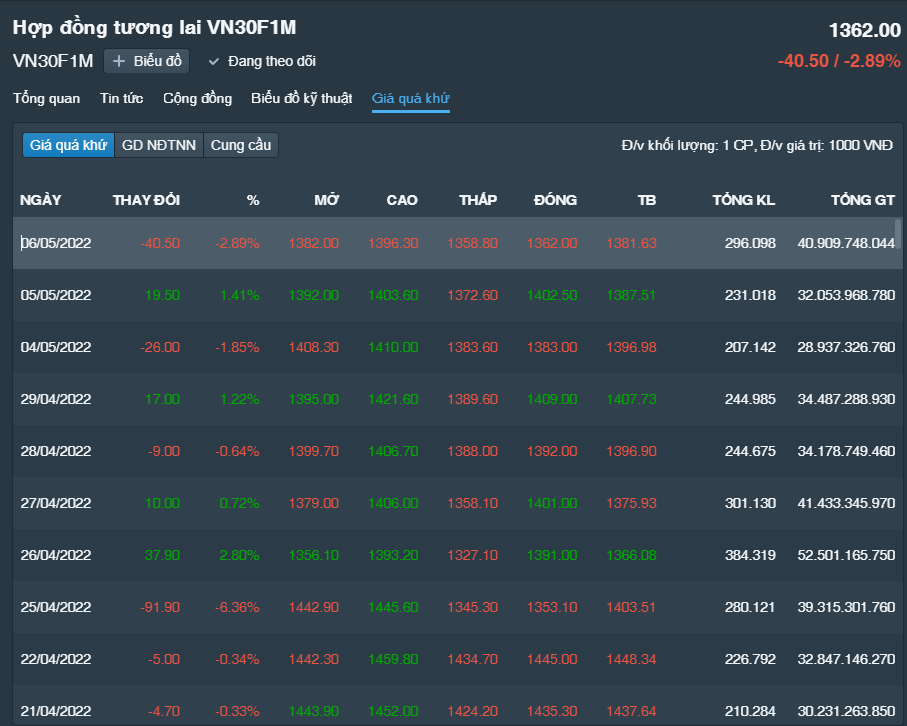Click the VN30F1M ticker symbol label
The image size is (907, 726).
click(53, 61)
